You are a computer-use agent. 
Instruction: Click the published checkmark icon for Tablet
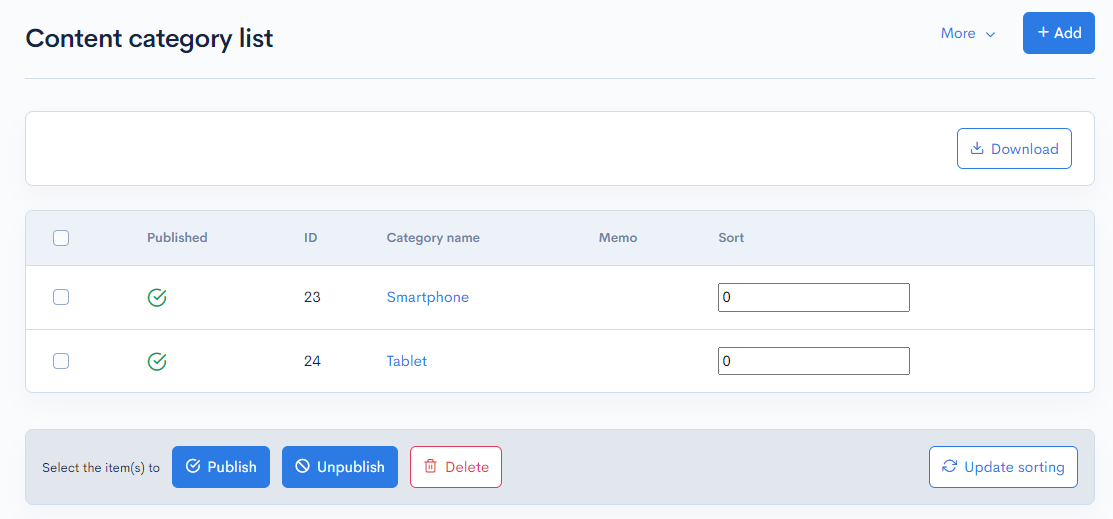click(157, 361)
